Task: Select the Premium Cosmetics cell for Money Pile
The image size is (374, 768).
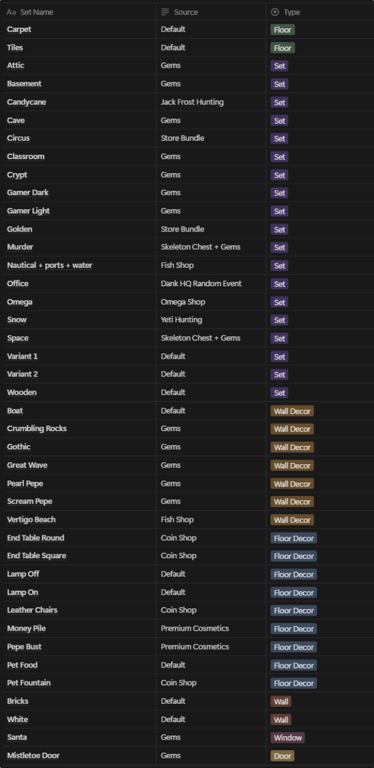Action: coord(195,628)
